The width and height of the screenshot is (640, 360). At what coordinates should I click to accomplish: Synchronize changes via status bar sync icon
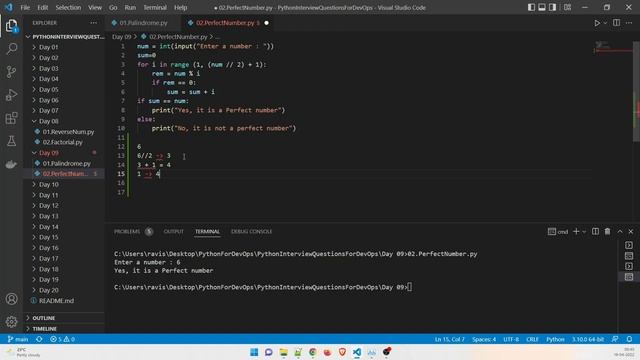point(39,339)
